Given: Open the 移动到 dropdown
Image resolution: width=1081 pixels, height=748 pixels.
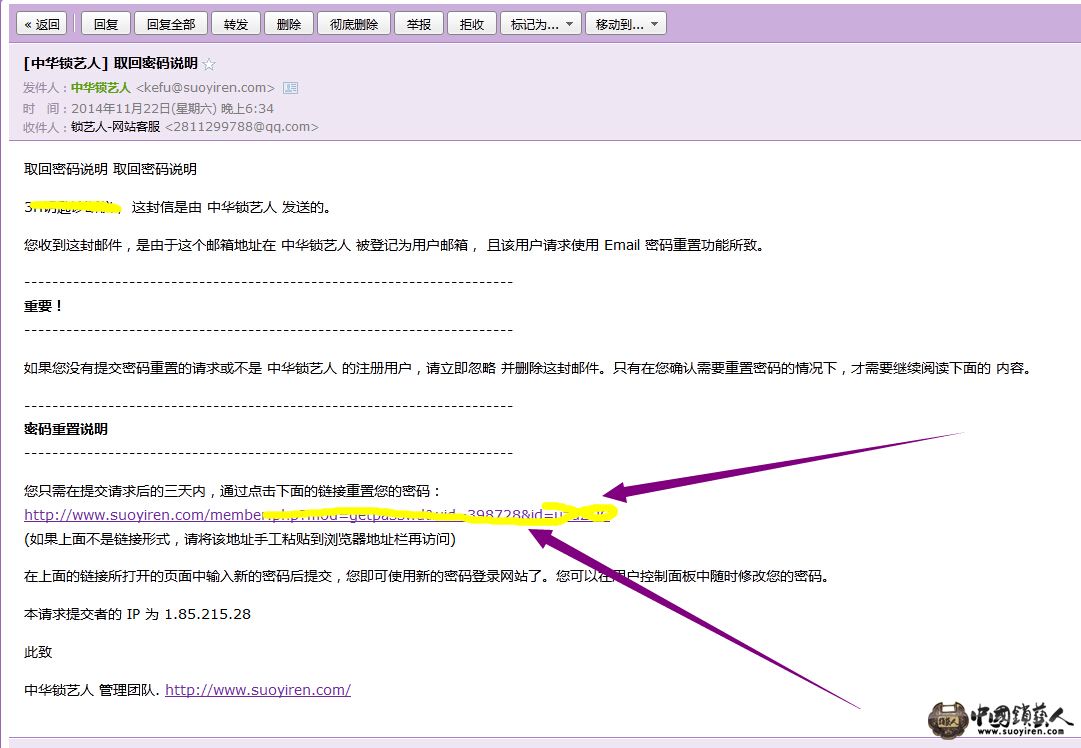Looking at the screenshot, I should [626, 24].
